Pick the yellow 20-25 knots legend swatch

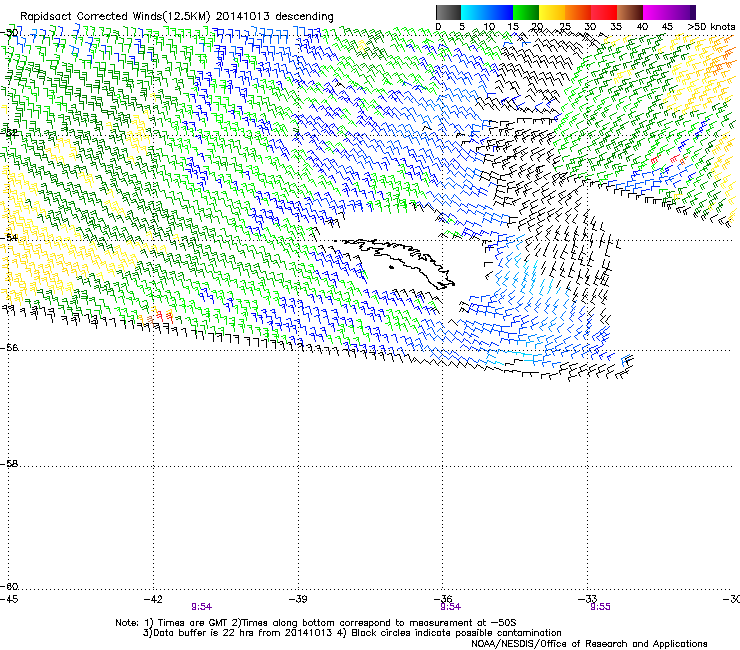click(x=552, y=12)
